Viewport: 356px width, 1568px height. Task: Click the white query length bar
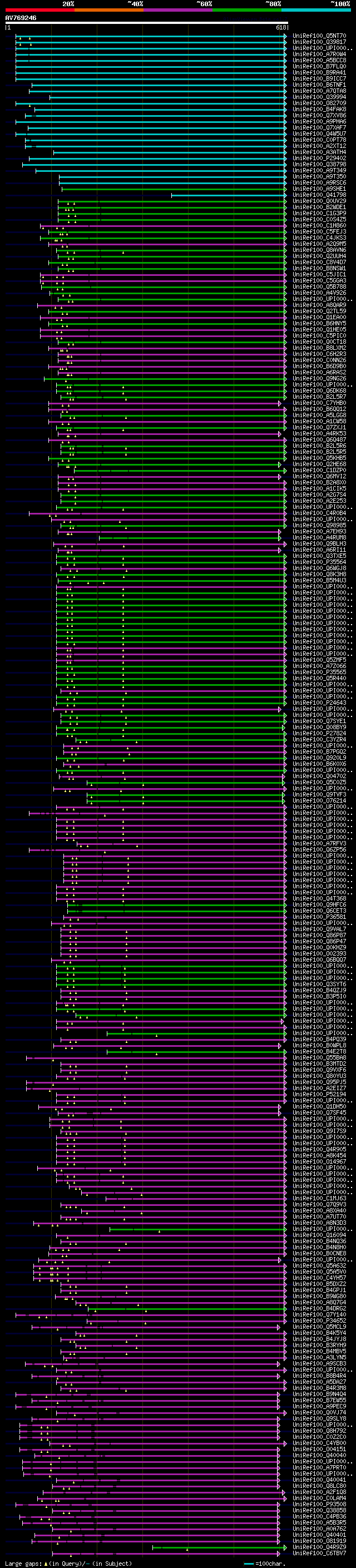point(147,23)
